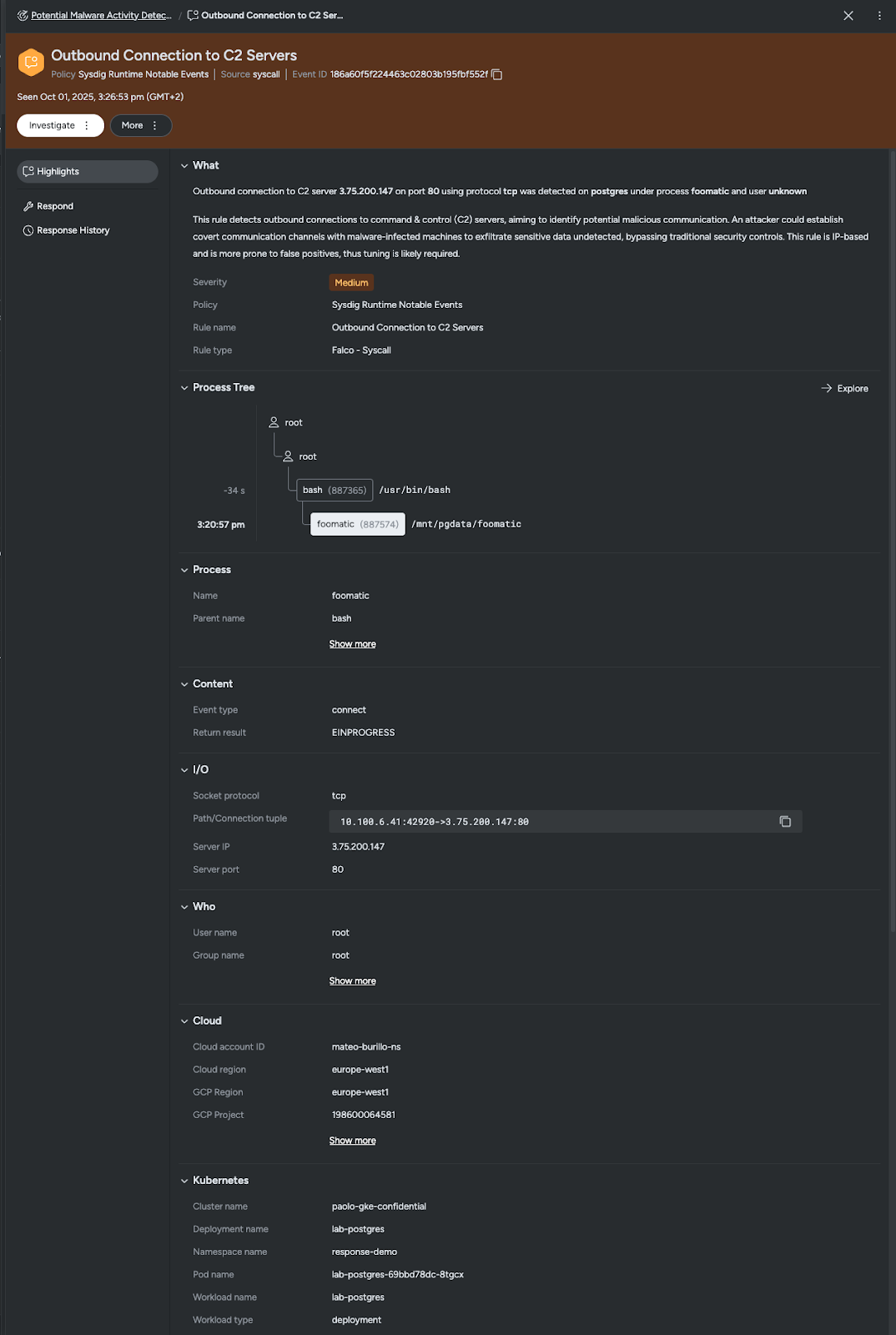
Task: Show more Who details
Action: (x=352, y=981)
